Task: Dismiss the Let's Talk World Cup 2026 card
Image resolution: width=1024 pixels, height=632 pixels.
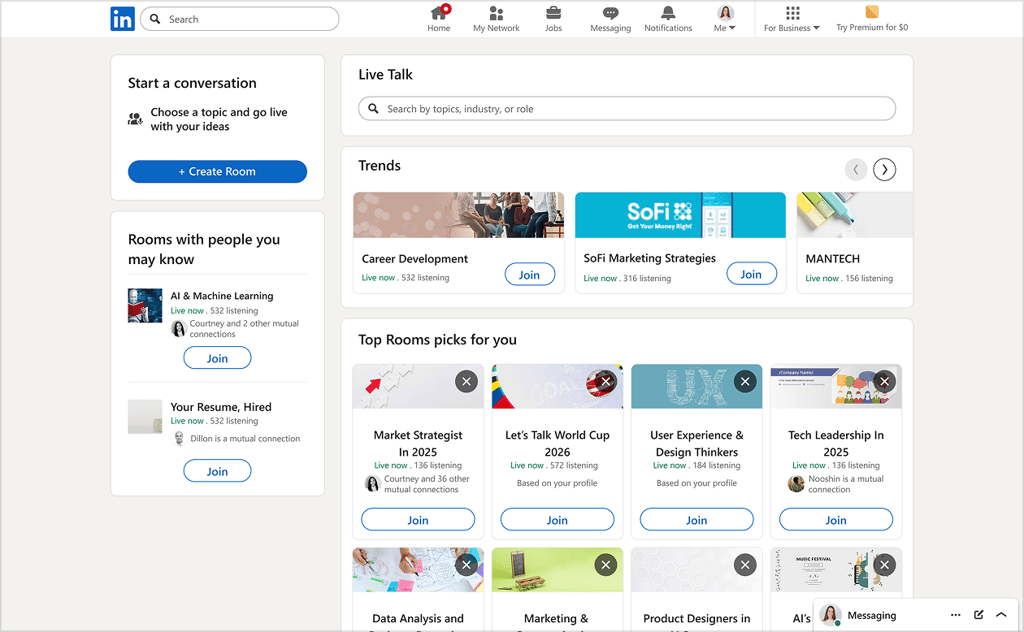Action: click(606, 381)
